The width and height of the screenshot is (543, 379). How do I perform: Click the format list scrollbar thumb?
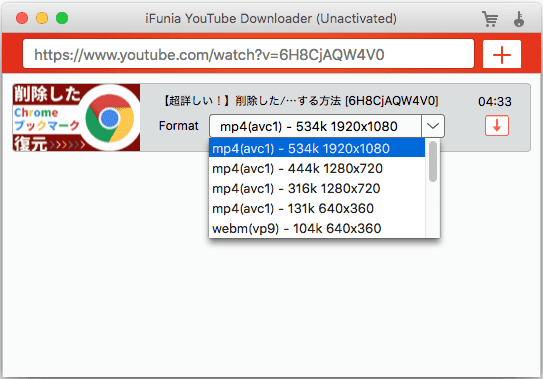(x=433, y=161)
